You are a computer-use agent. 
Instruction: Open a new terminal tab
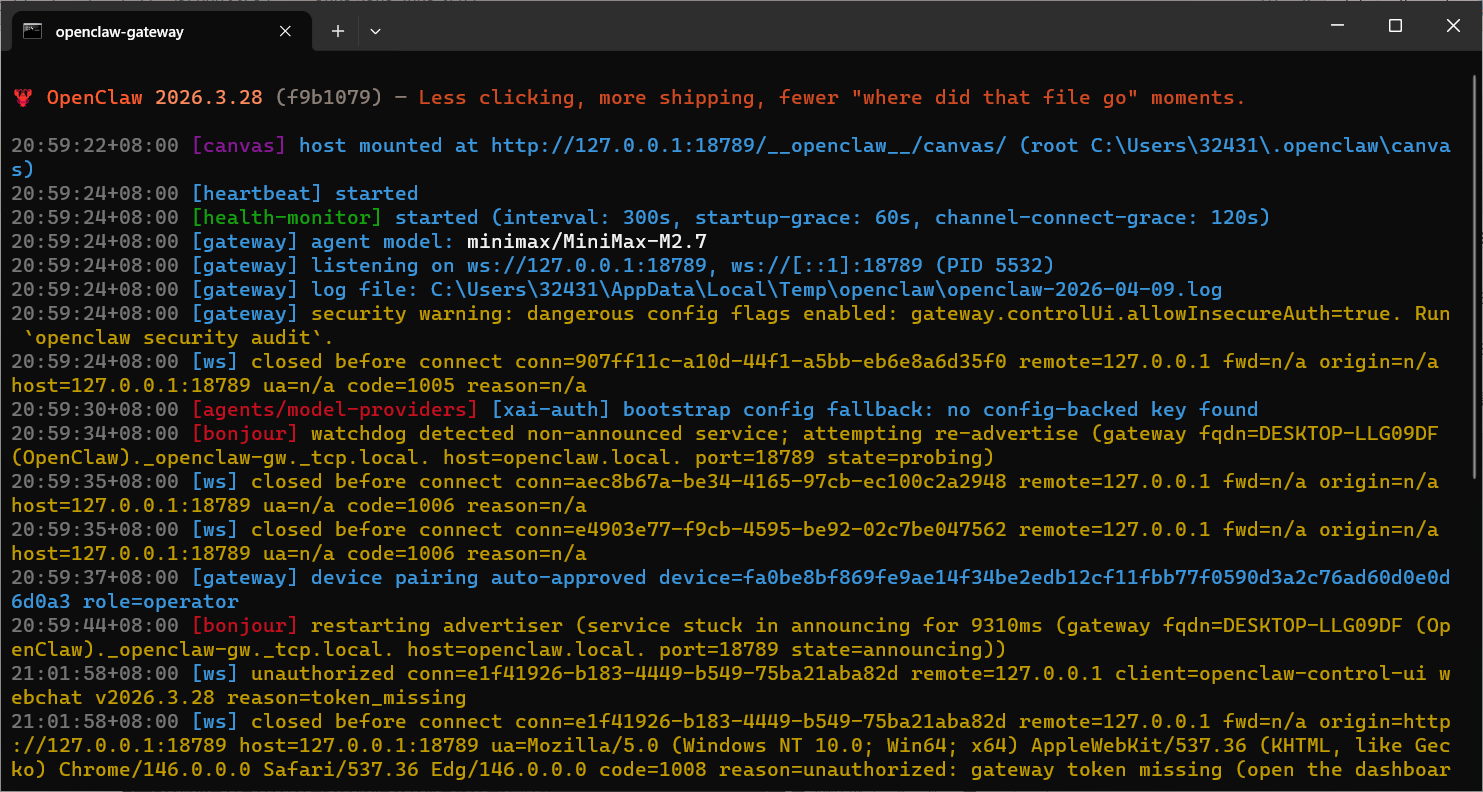tap(338, 31)
